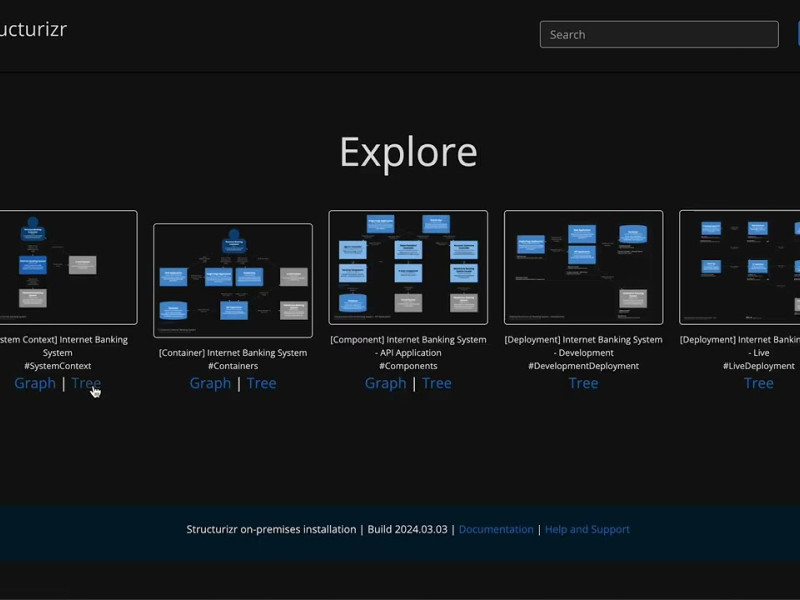Image resolution: width=800 pixels, height=600 pixels.
Task: Click the 'Build 2024.03.03' footer text
Action: [x=407, y=530]
